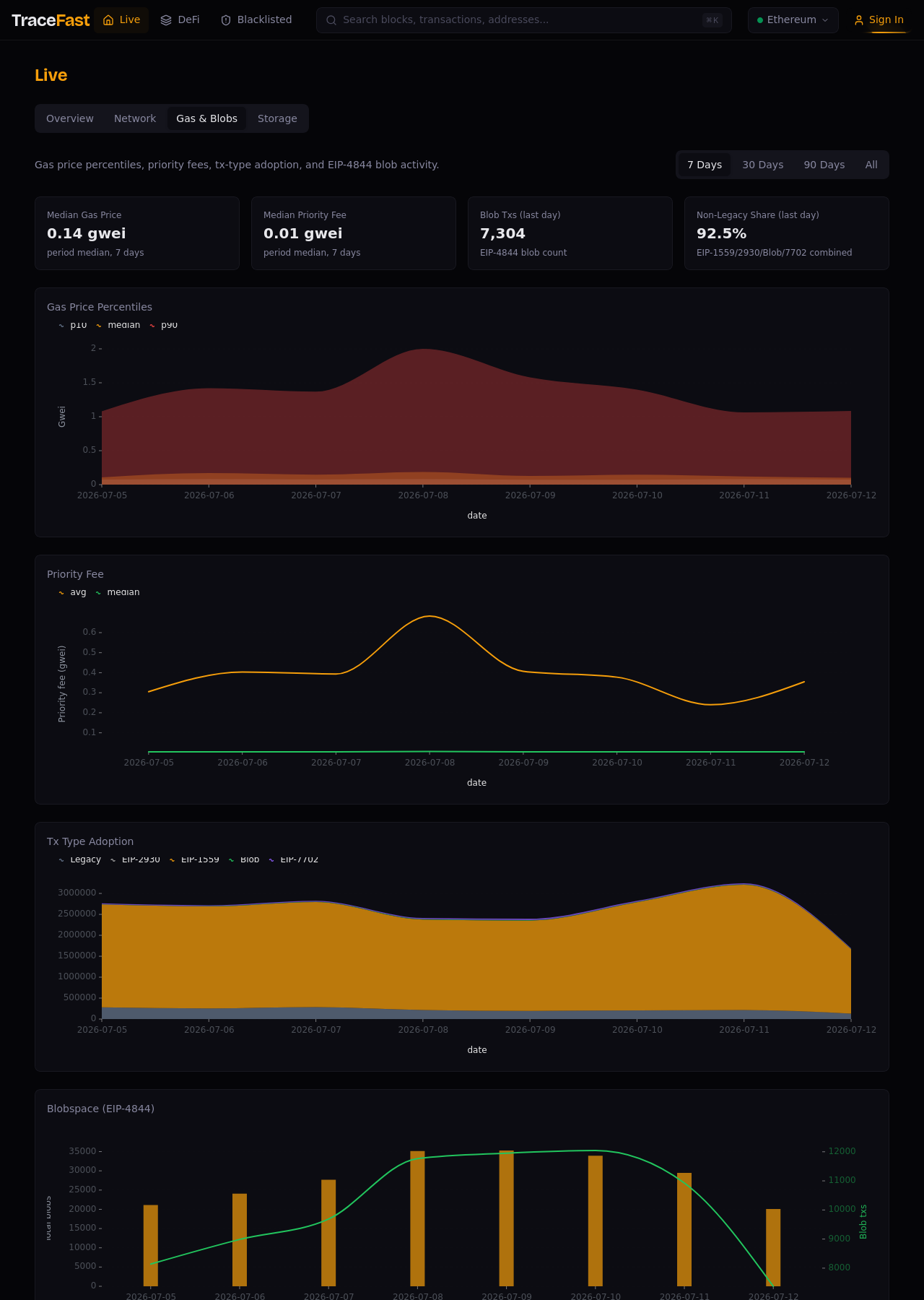Click the Blob txs axis label
This screenshot has height=1300, width=924.
(863, 1222)
